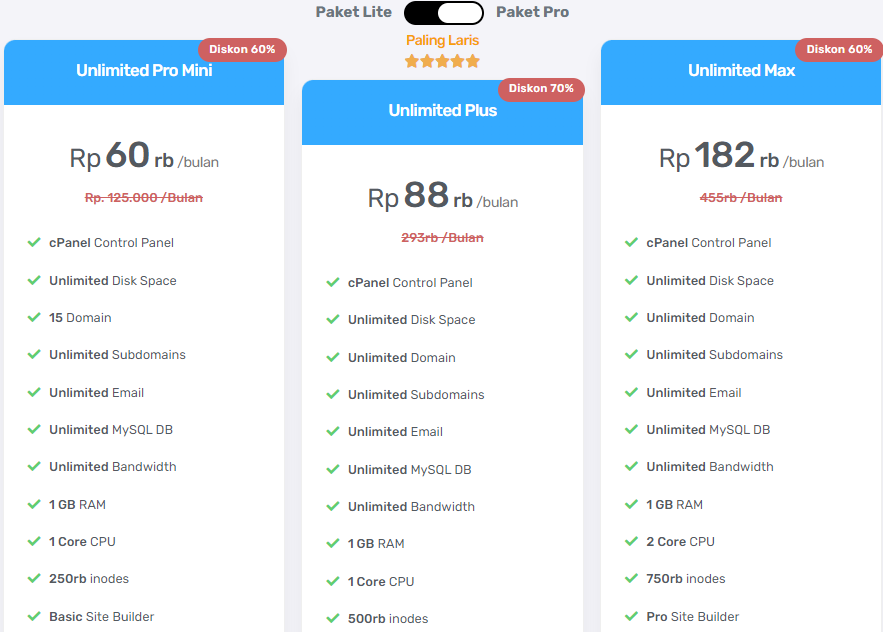883x632 pixels.
Task: Click the Diskon 70% badge on Unlimited Plus
Action: [x=541, y=89]
